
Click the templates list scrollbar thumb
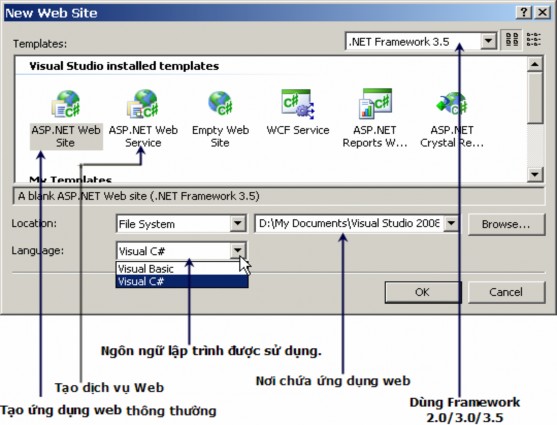coord(535,98)
